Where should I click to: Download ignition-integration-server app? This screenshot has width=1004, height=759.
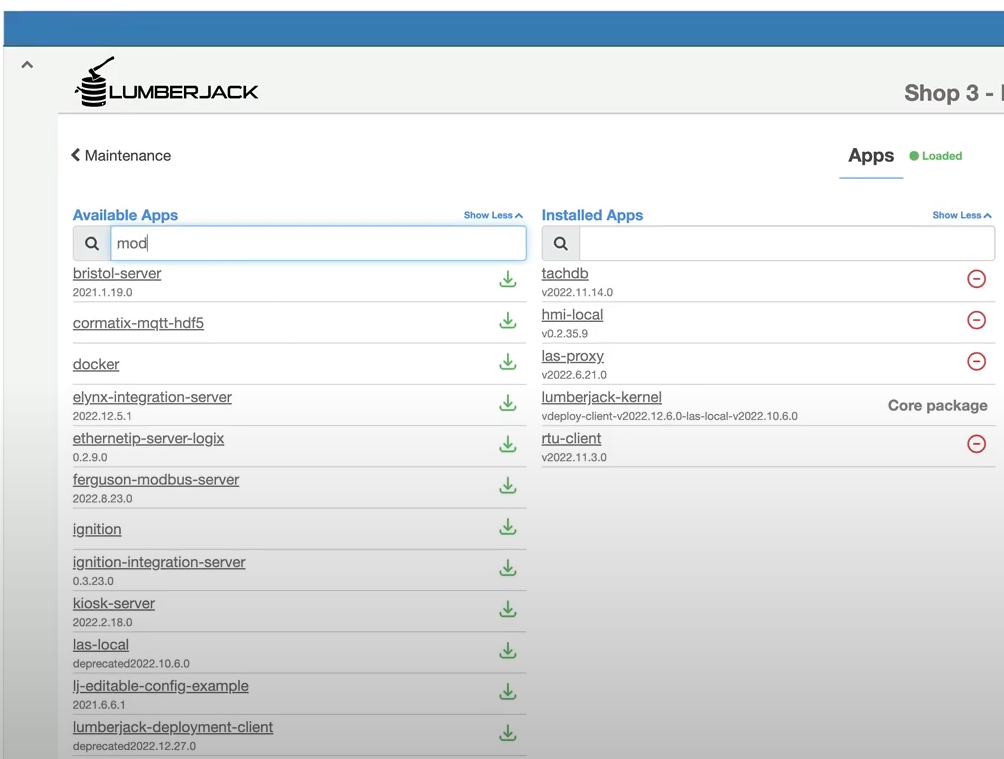tap(508, 568)
